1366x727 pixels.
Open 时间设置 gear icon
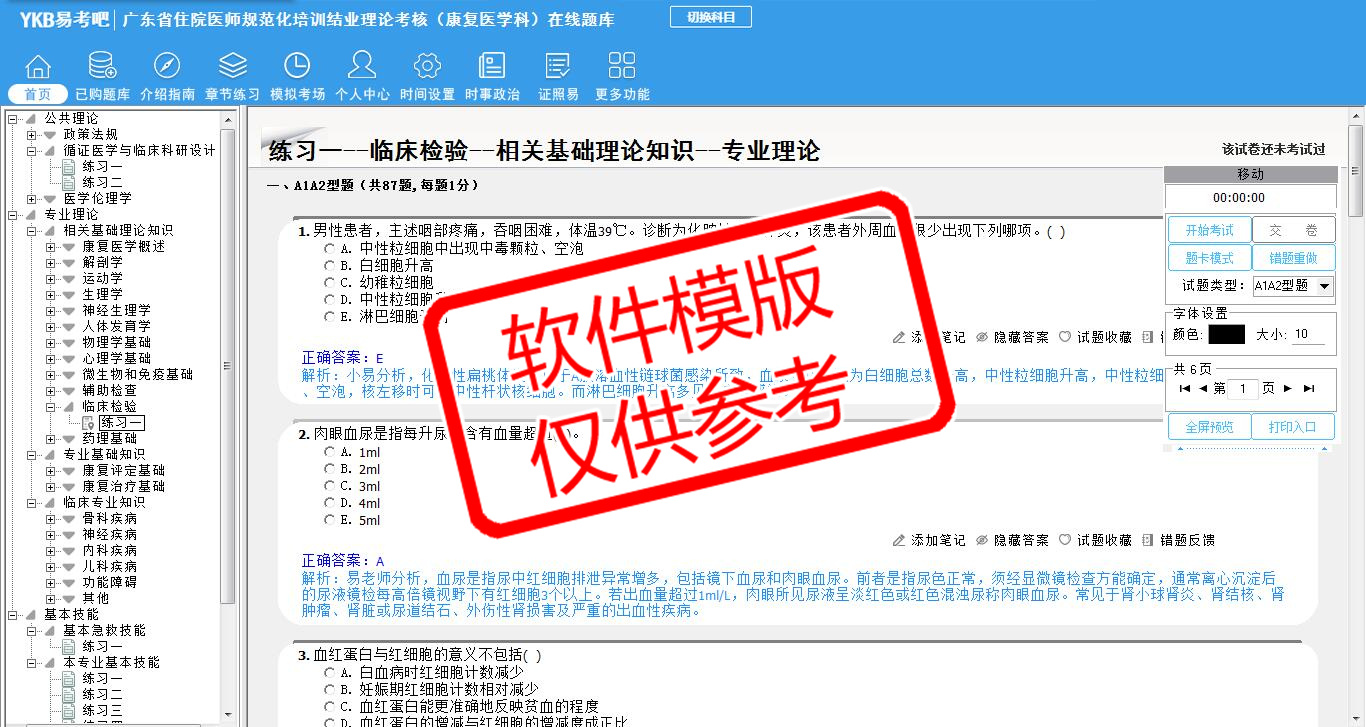click(x=427, y=67)
